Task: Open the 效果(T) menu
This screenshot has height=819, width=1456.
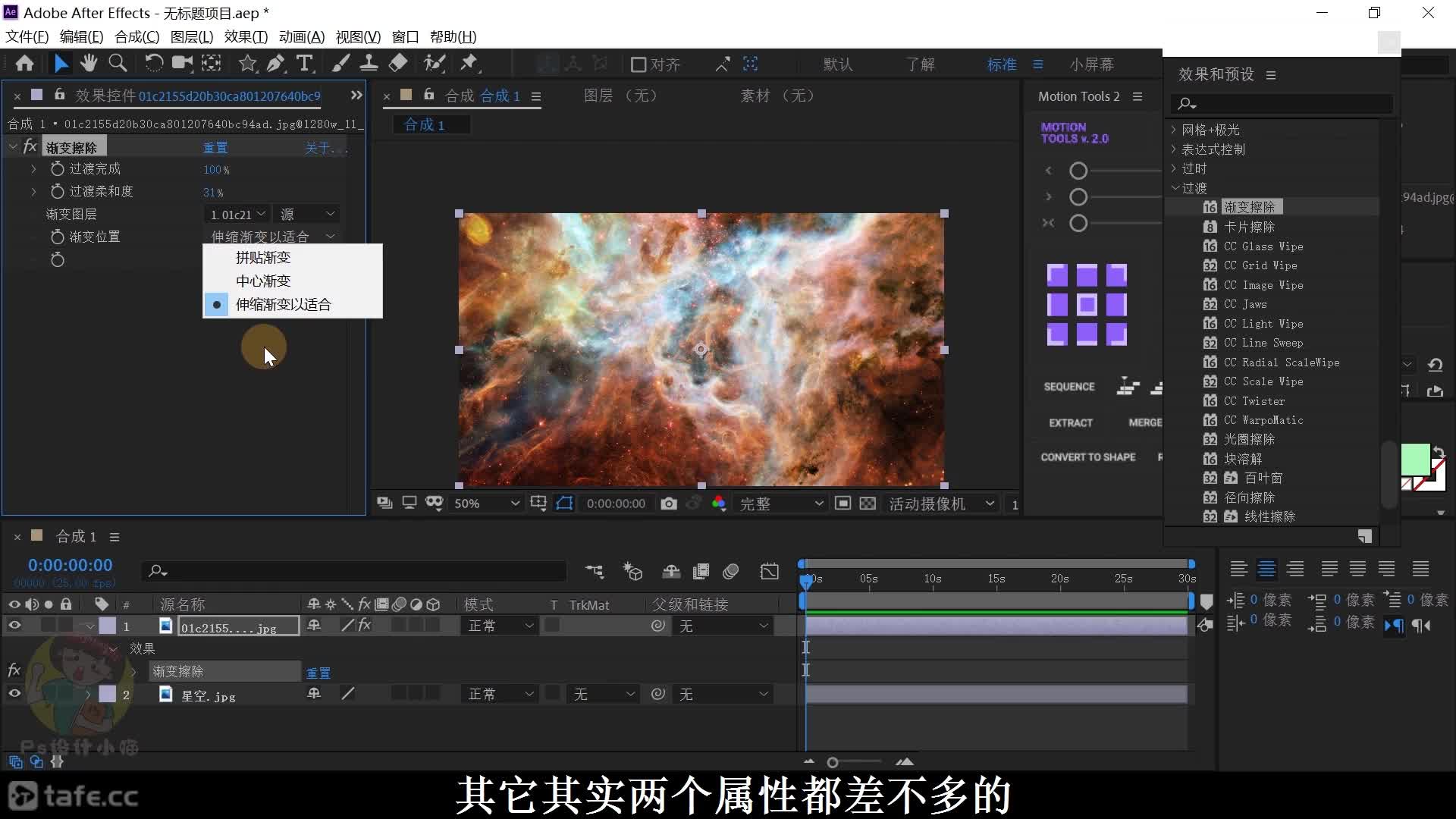Action: [x=246, y=36]
